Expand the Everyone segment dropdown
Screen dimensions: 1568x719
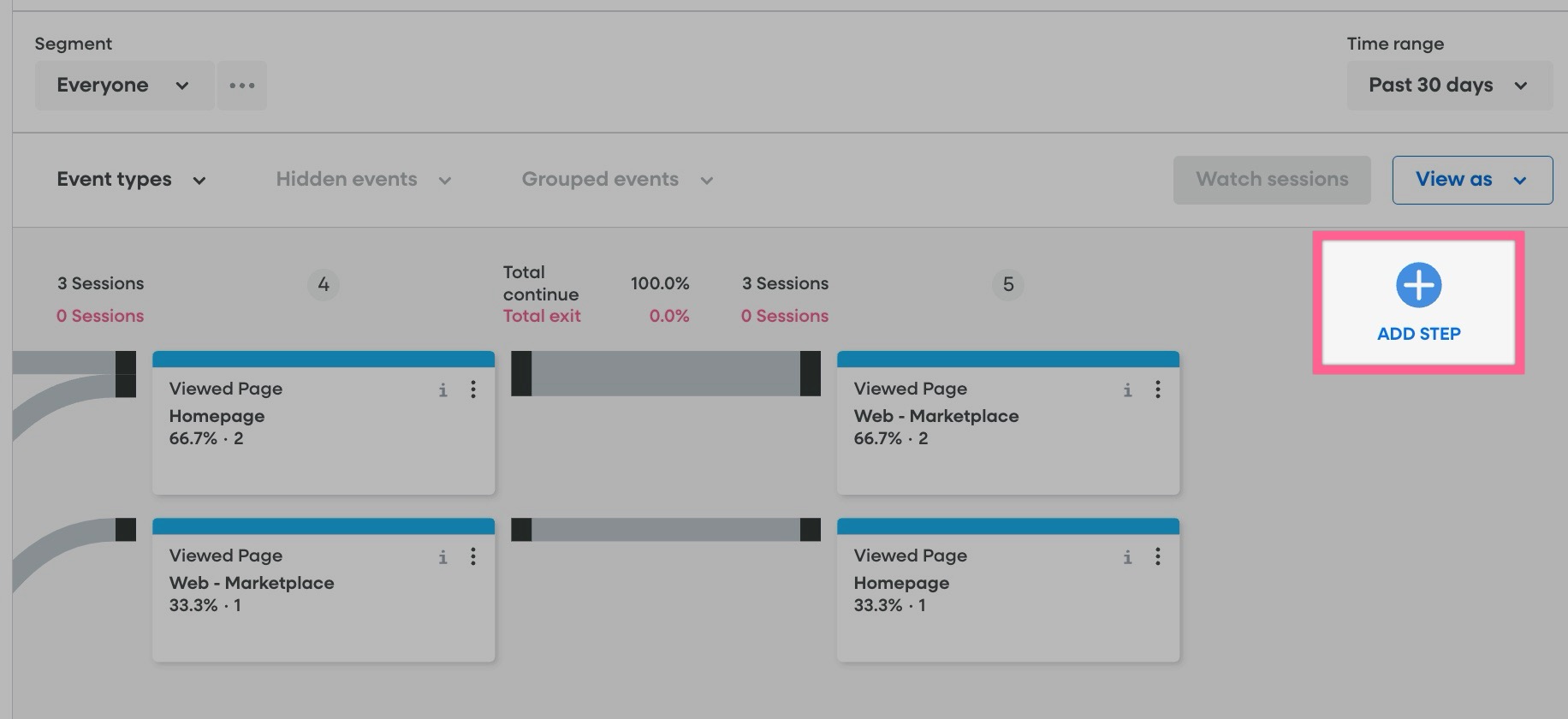pyautogui.click(x=123, y=86)
